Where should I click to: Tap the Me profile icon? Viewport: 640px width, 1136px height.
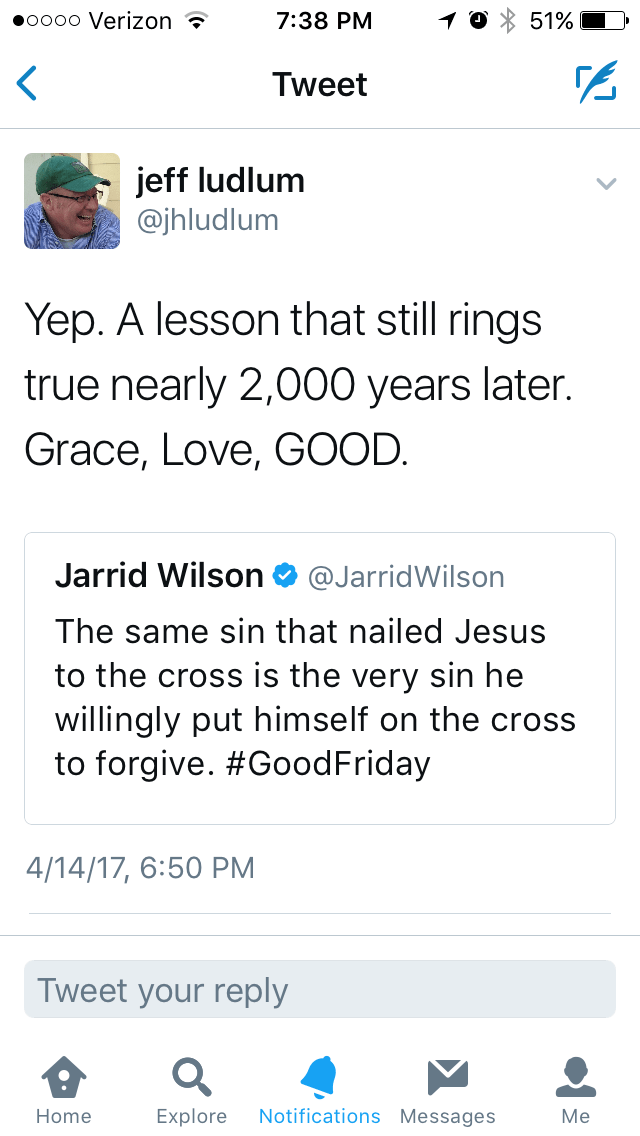[575, 1078]
